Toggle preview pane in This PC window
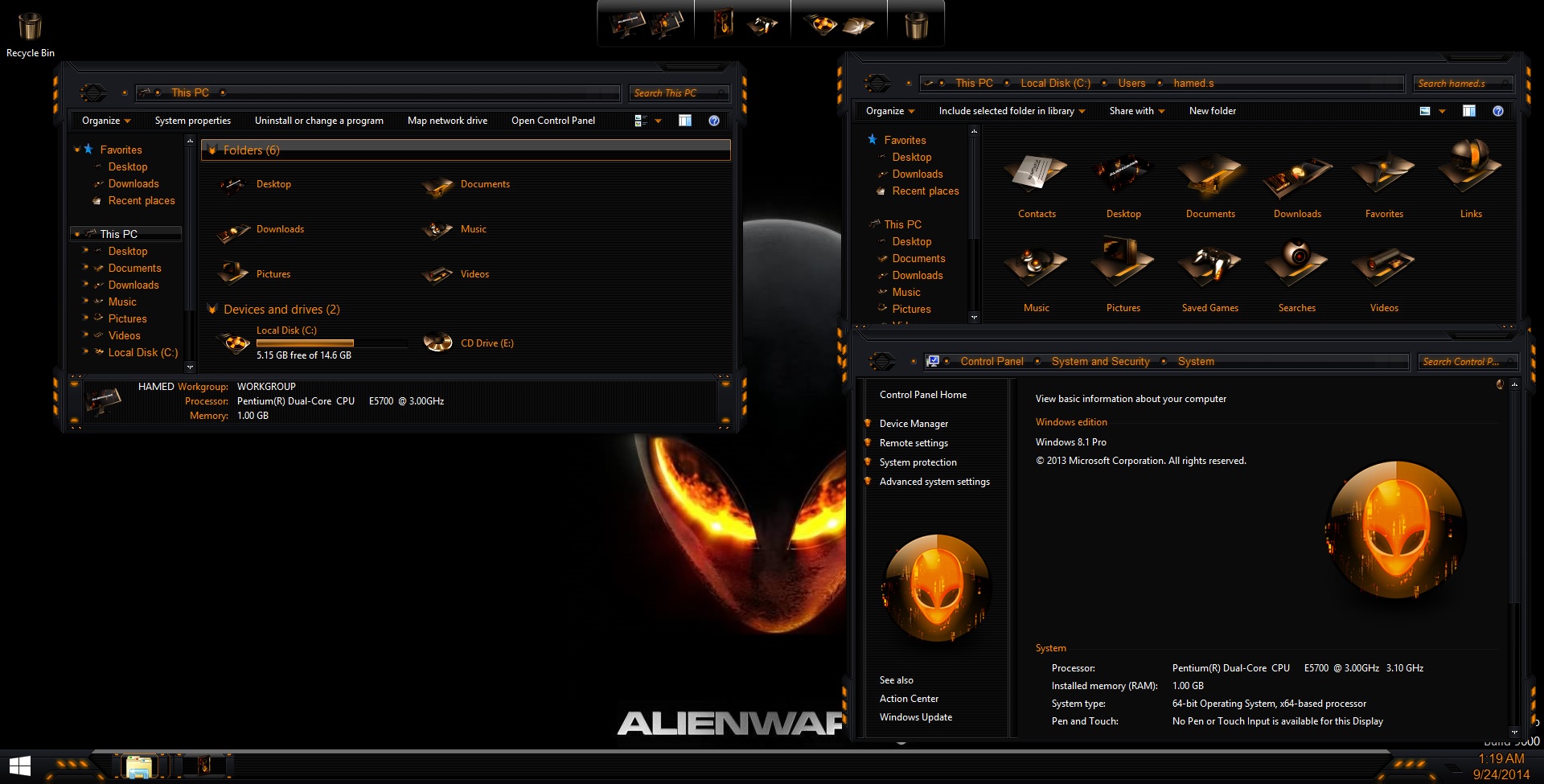The width and height of the screenshot is (1544, 784). tap(684, 121)
